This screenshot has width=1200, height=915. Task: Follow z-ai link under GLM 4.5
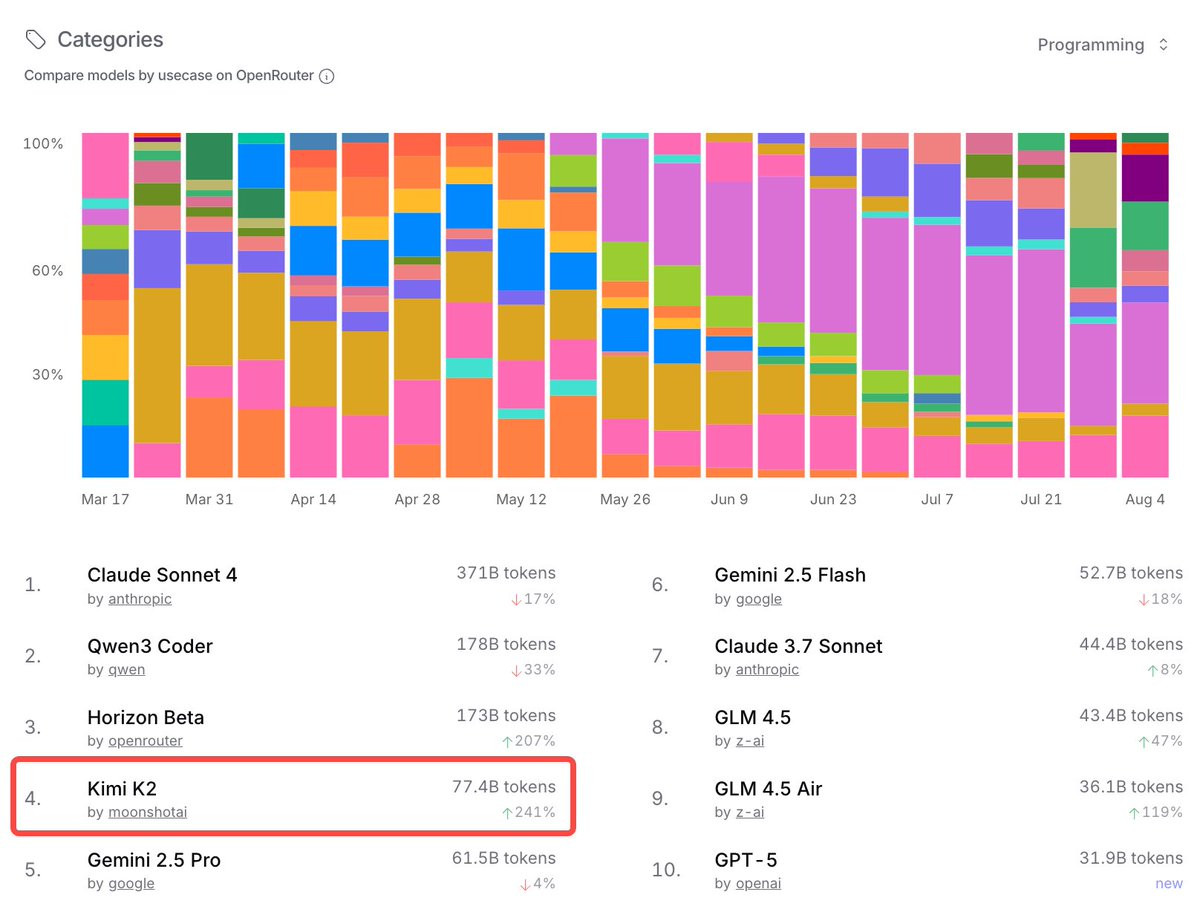[749, 741]
